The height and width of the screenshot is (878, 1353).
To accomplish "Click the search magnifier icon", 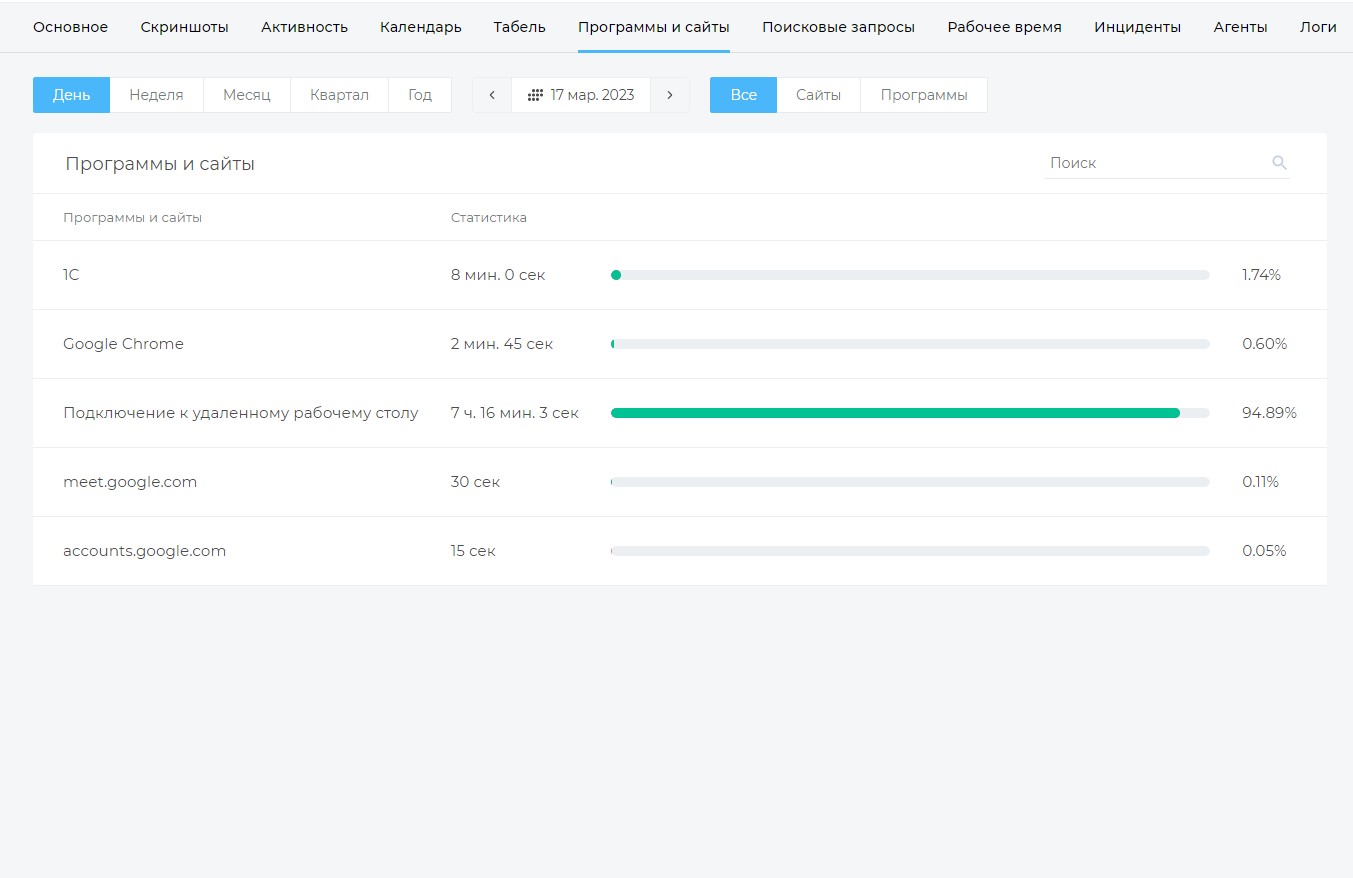I will [1279, 163].
